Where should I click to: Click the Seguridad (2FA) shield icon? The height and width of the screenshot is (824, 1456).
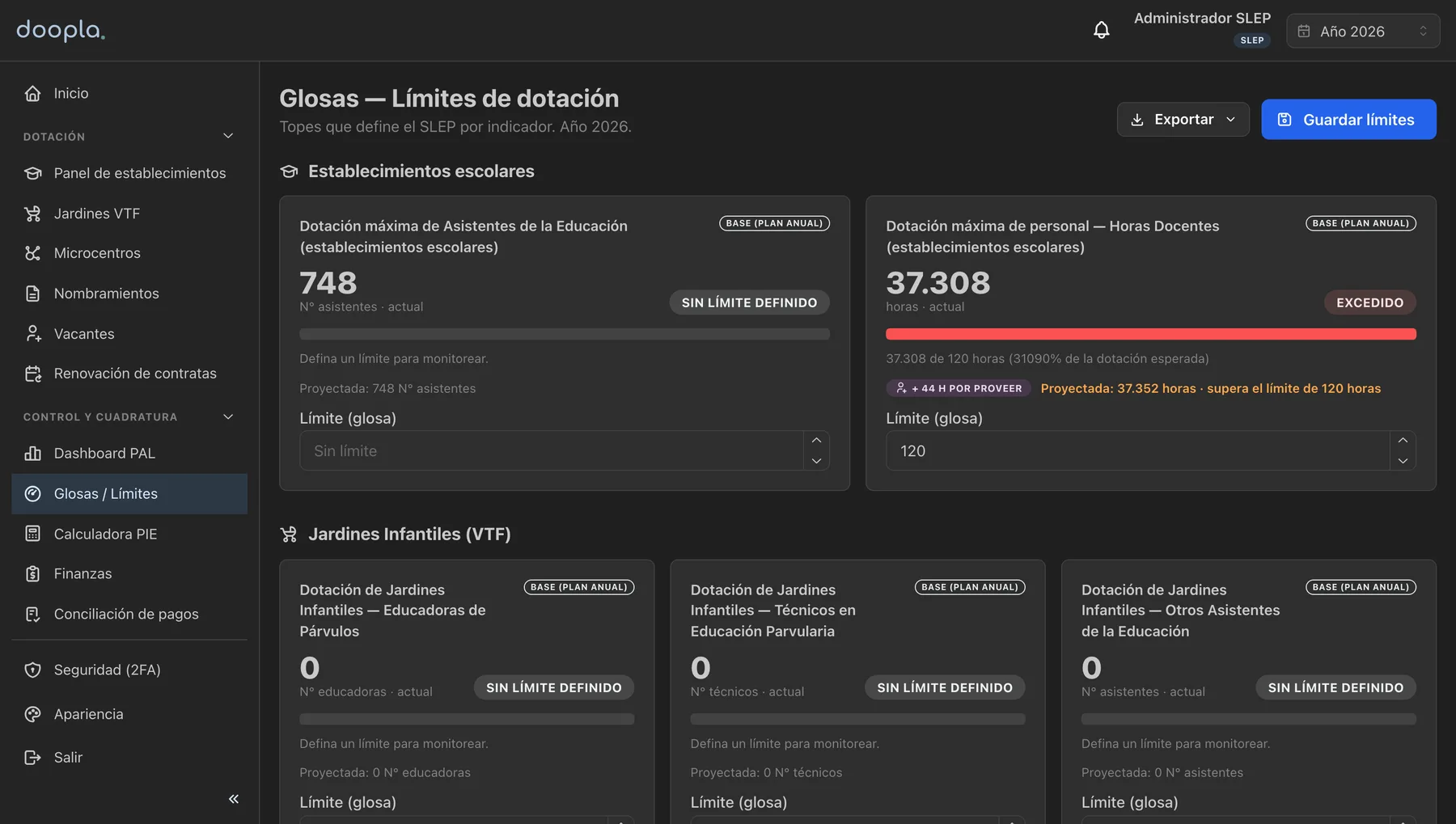pos(32,670)
